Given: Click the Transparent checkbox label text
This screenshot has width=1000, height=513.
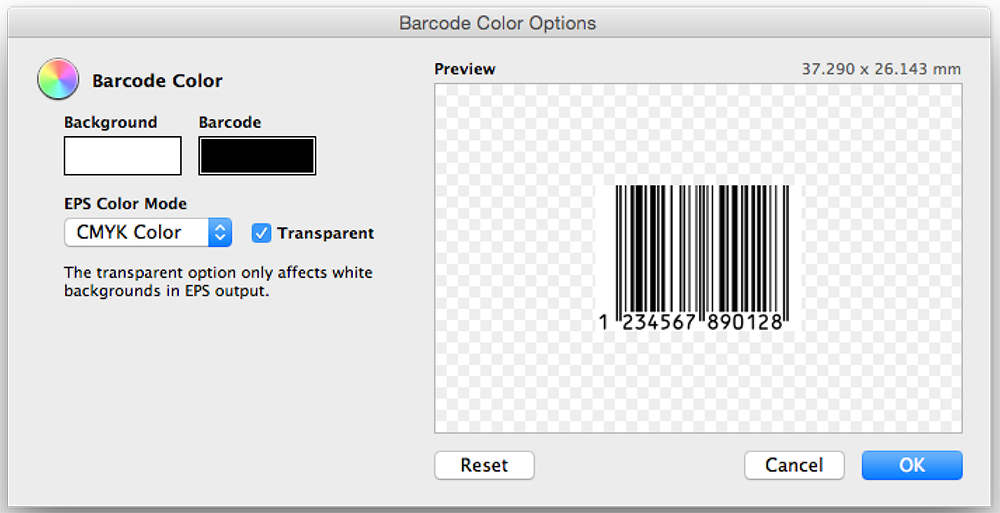Looking at the screenshot, I should [x=325, y=233].
